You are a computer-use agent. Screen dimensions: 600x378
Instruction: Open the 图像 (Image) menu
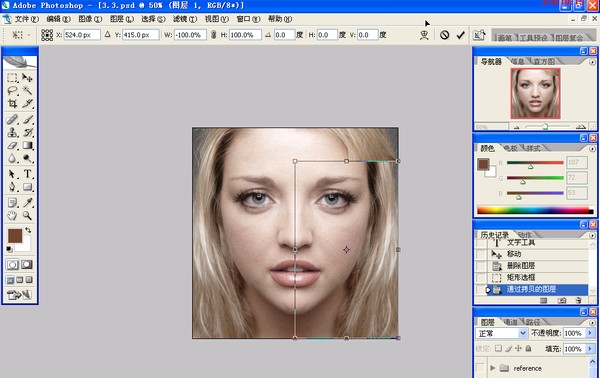click(x=90, y=19)
